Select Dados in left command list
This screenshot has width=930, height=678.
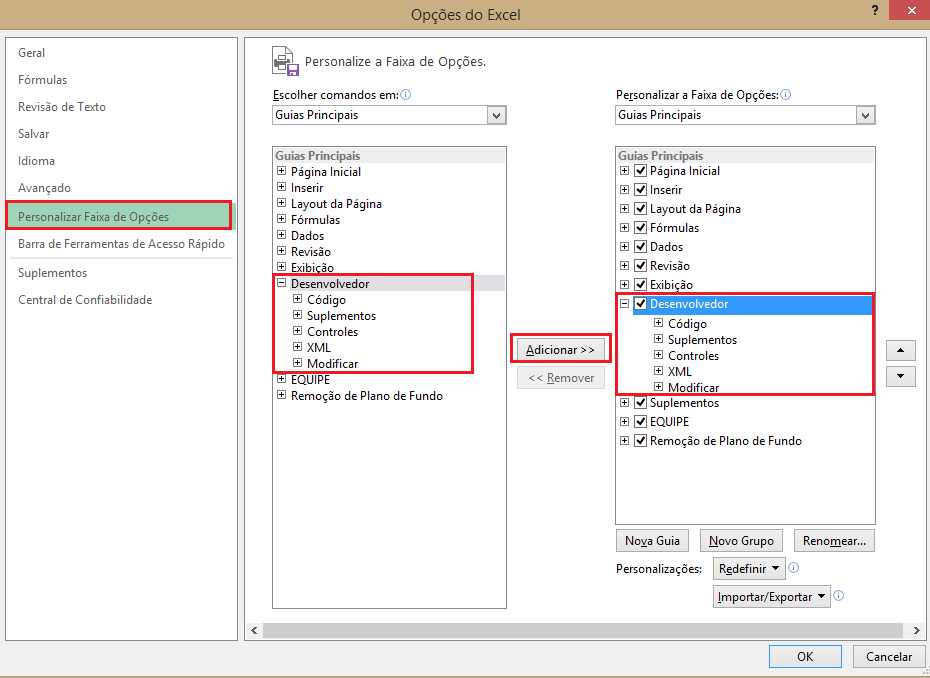coord(307,236)
